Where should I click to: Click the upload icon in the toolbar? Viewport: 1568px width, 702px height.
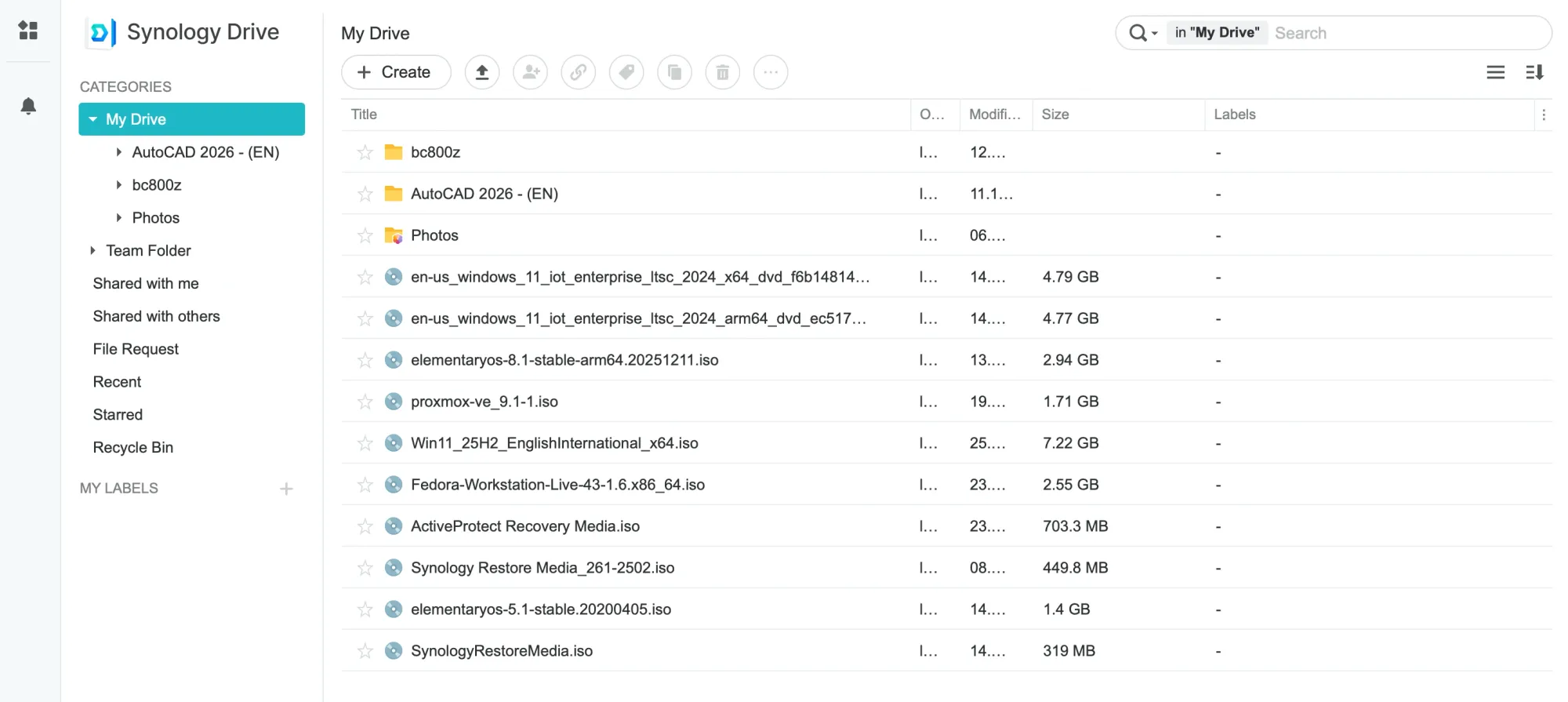coord(482,72)
